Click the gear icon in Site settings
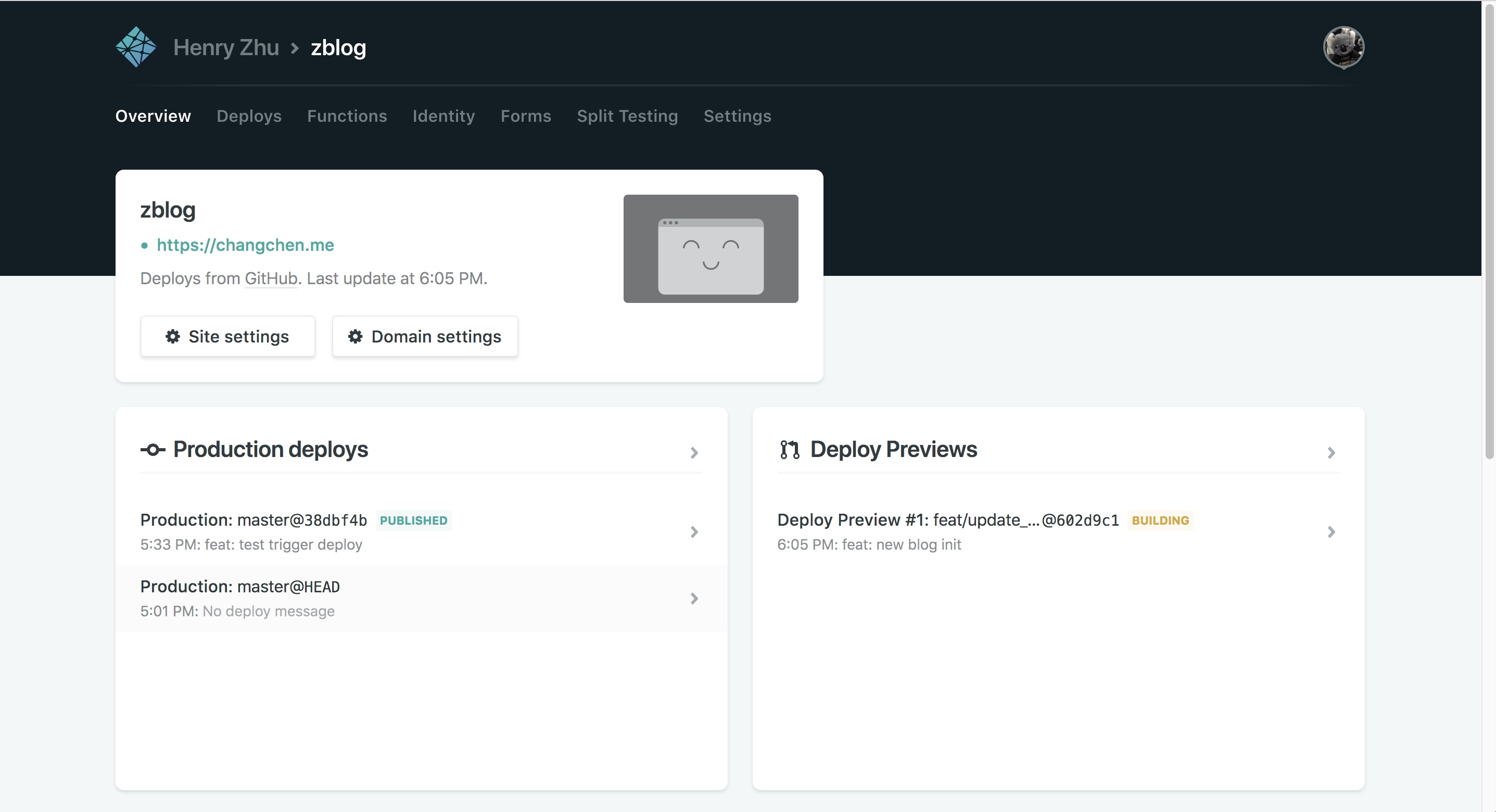The width and height of the screenshot is (1496, 812). 172,336
